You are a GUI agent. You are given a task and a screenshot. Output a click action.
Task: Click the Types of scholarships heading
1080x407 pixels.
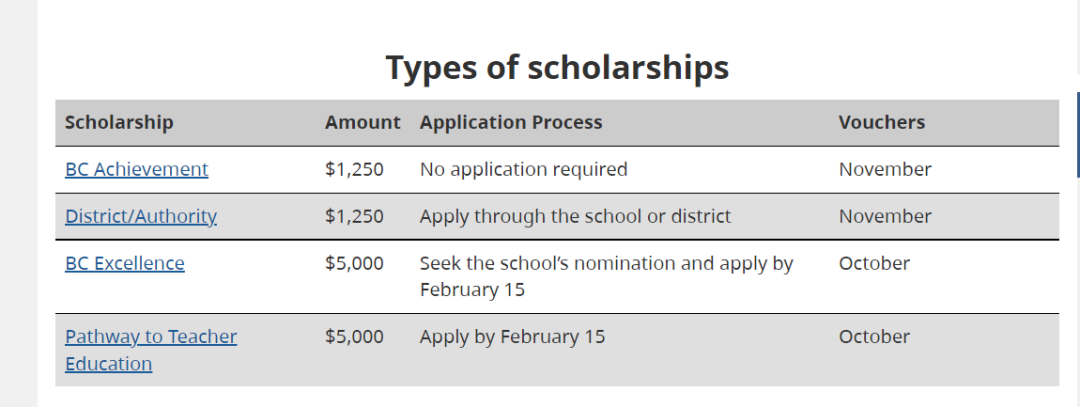557,67
